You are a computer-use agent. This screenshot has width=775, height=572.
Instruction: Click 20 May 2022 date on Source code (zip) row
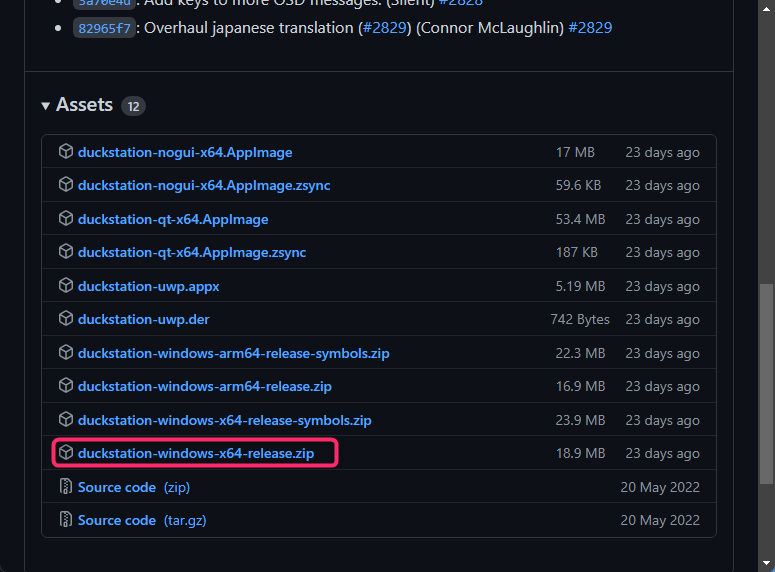point(660,487)
